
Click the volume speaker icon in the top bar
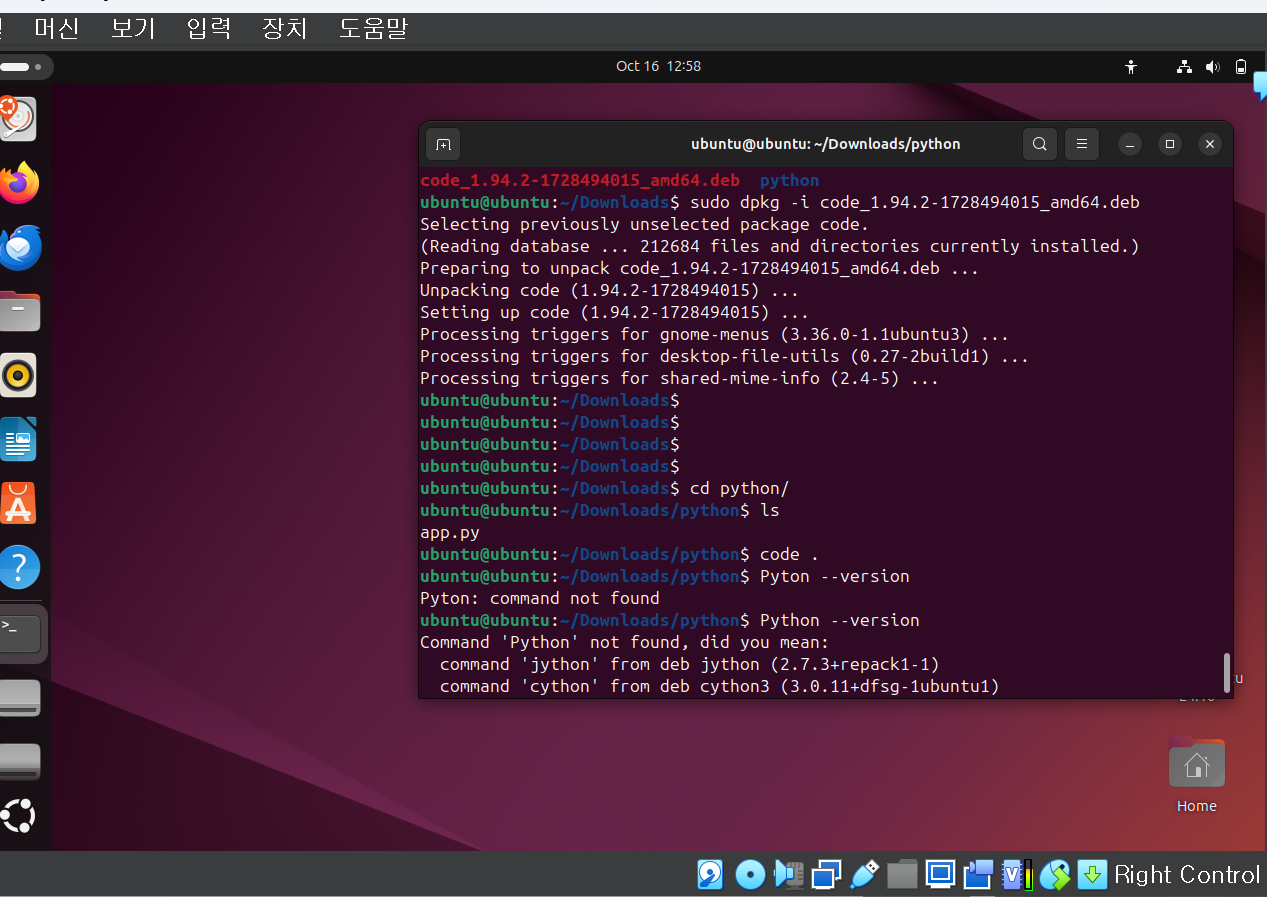1212,66
